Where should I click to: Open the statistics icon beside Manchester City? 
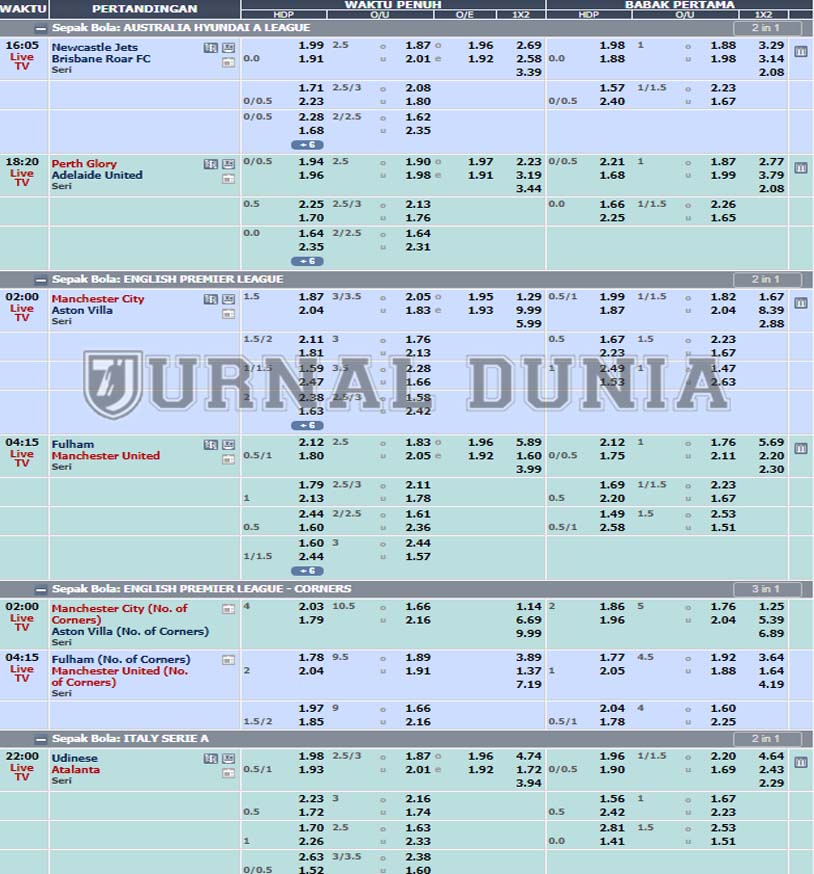click(x=210, y=299)
